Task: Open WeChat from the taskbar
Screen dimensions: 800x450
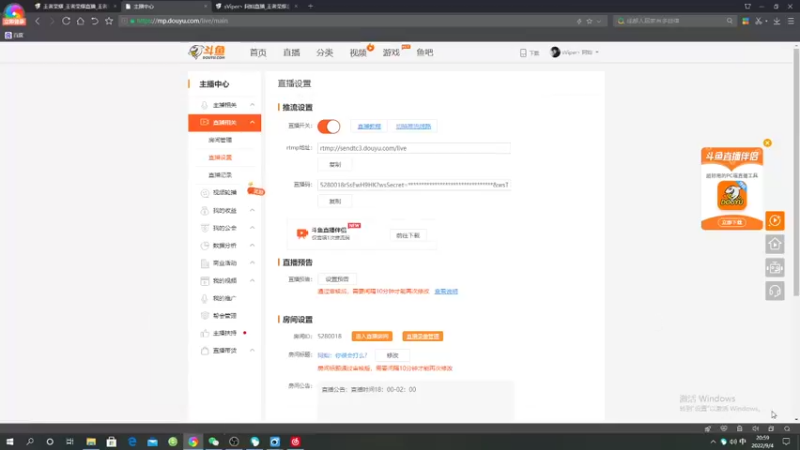Action: click(x=214, y=441)
